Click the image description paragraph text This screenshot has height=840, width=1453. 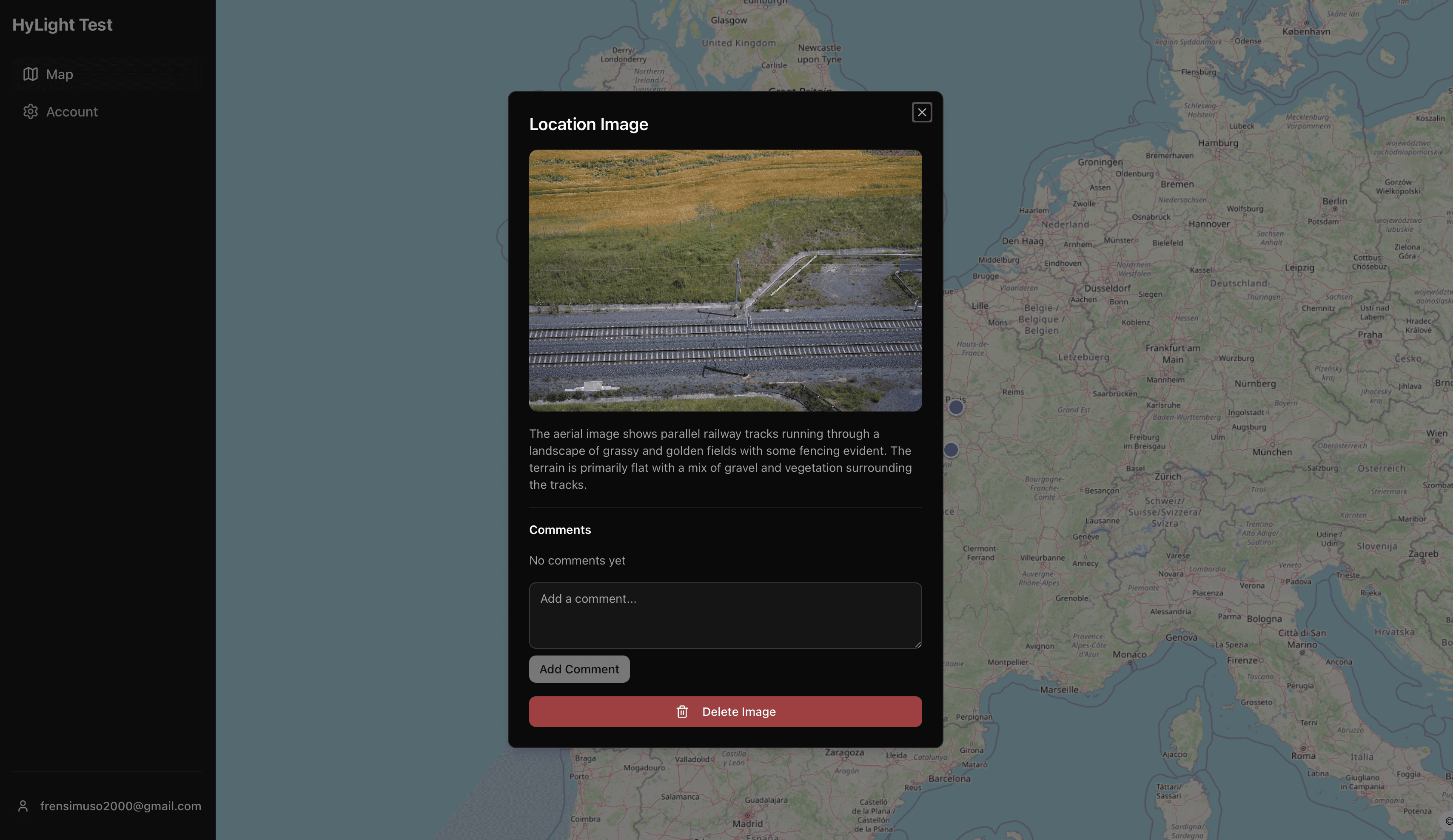tap(720, 459)
